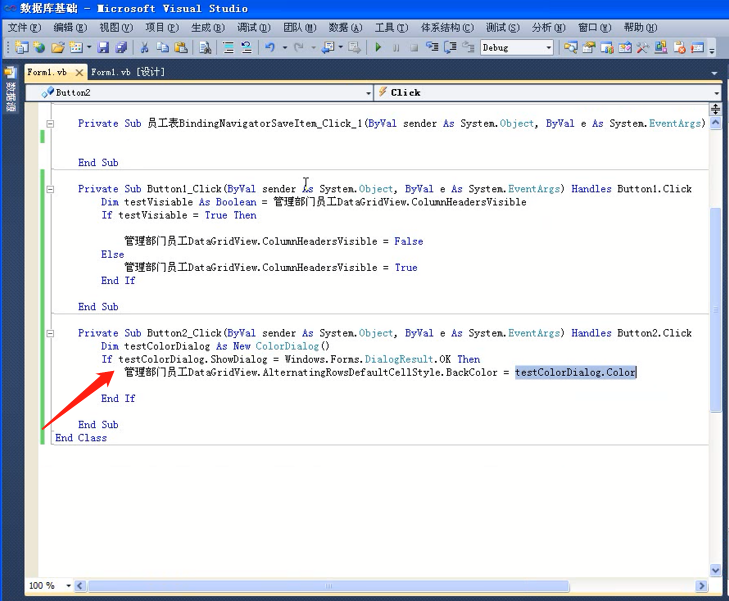Open the 帮助 menu
Screen dimensions: 729x601
(640, 27)
